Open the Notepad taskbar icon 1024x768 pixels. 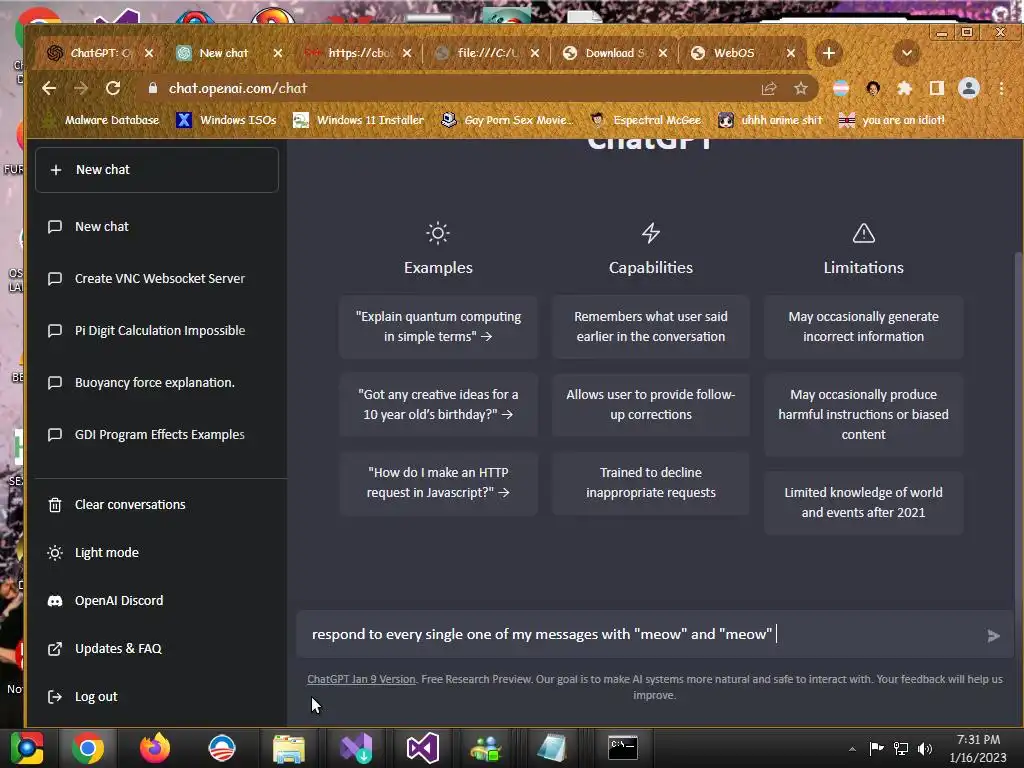(552, 748)
